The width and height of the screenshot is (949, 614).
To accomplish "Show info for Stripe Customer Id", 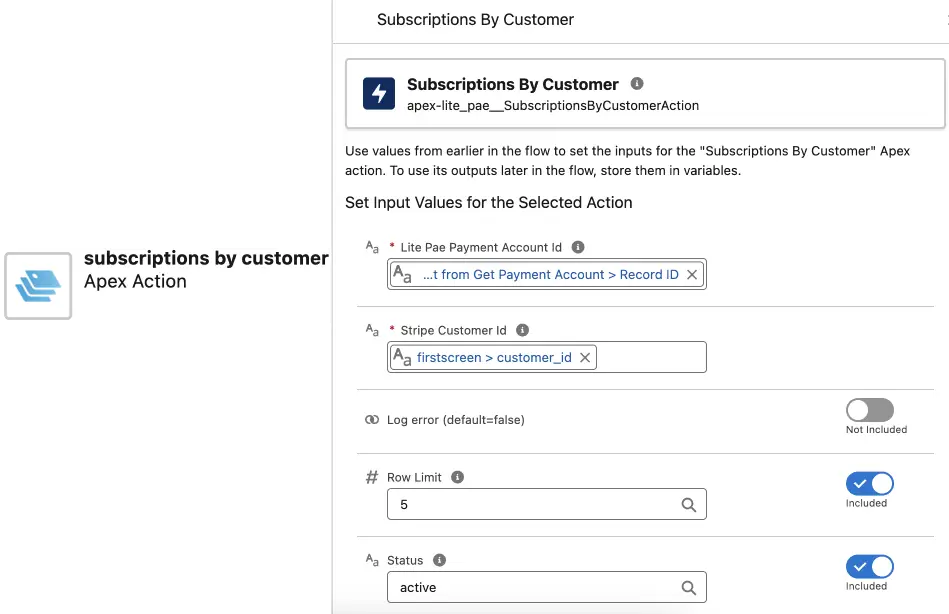I will (522, 330).
